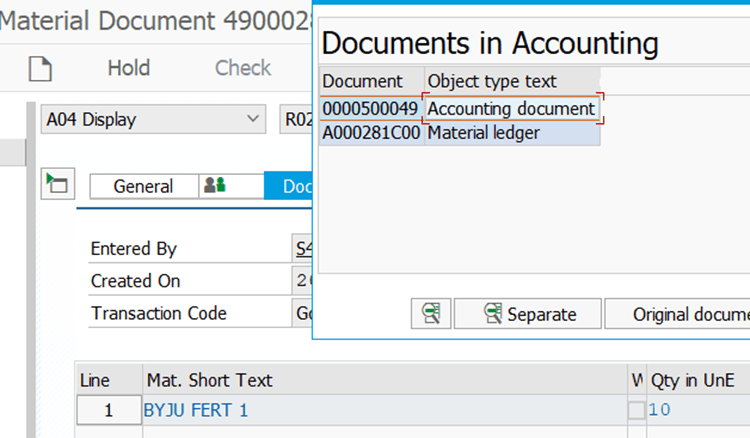Select document number 0000500049
Viewport: 750px width, 438px height.
370,108
